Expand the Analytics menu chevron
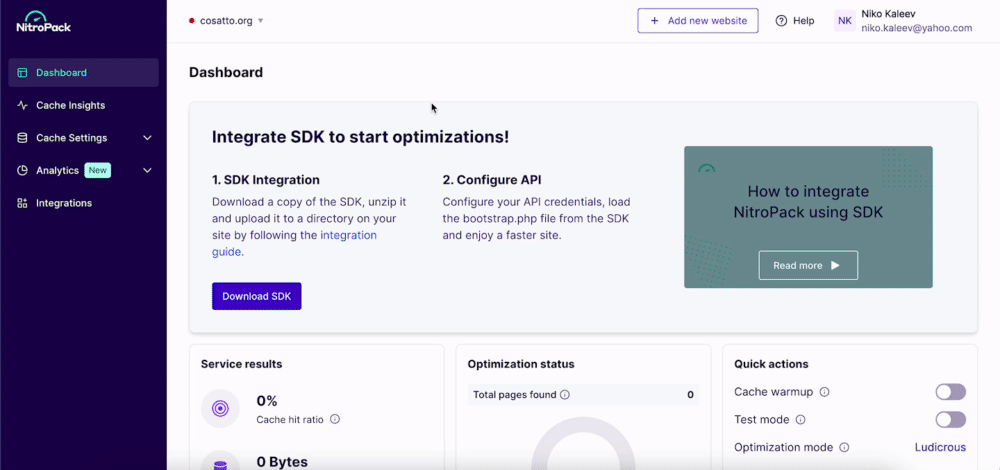Image resolution: width=1000 pixels, height=470 pixels. click(x=147, y=171)
